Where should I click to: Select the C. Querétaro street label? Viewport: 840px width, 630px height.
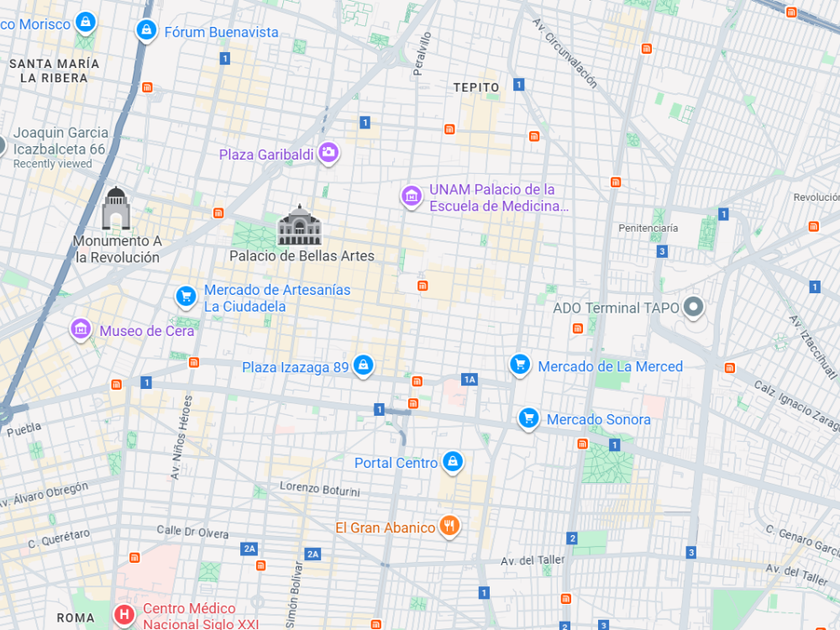pyautogui.click(x=59, y=538)
